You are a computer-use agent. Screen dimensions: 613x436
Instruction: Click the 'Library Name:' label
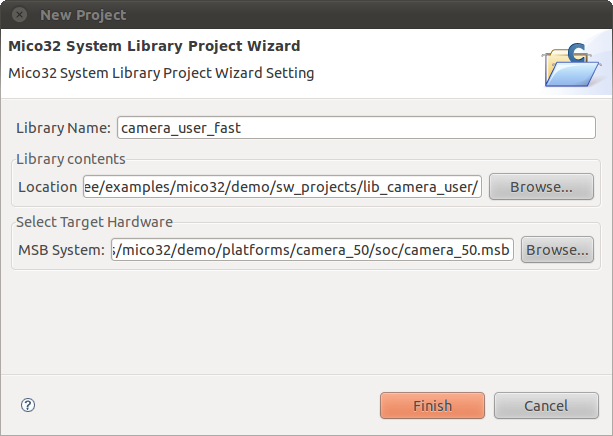point(63,128)
